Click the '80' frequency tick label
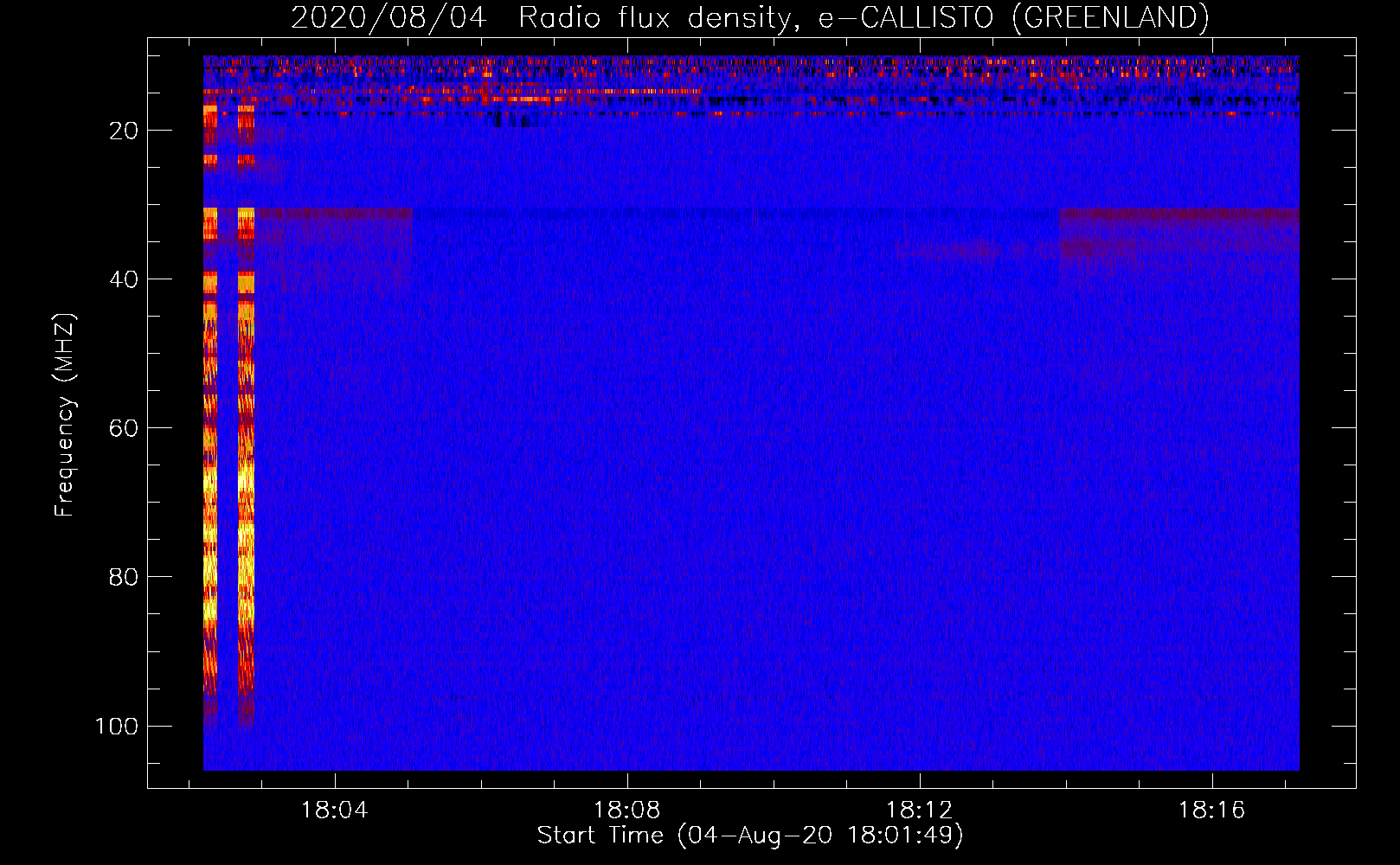 124,577
